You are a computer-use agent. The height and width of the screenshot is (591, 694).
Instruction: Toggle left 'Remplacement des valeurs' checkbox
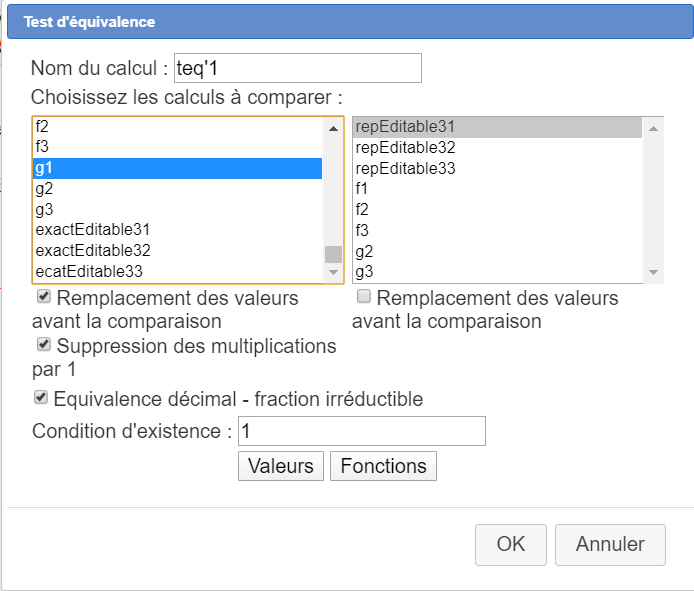coord(44,297)
